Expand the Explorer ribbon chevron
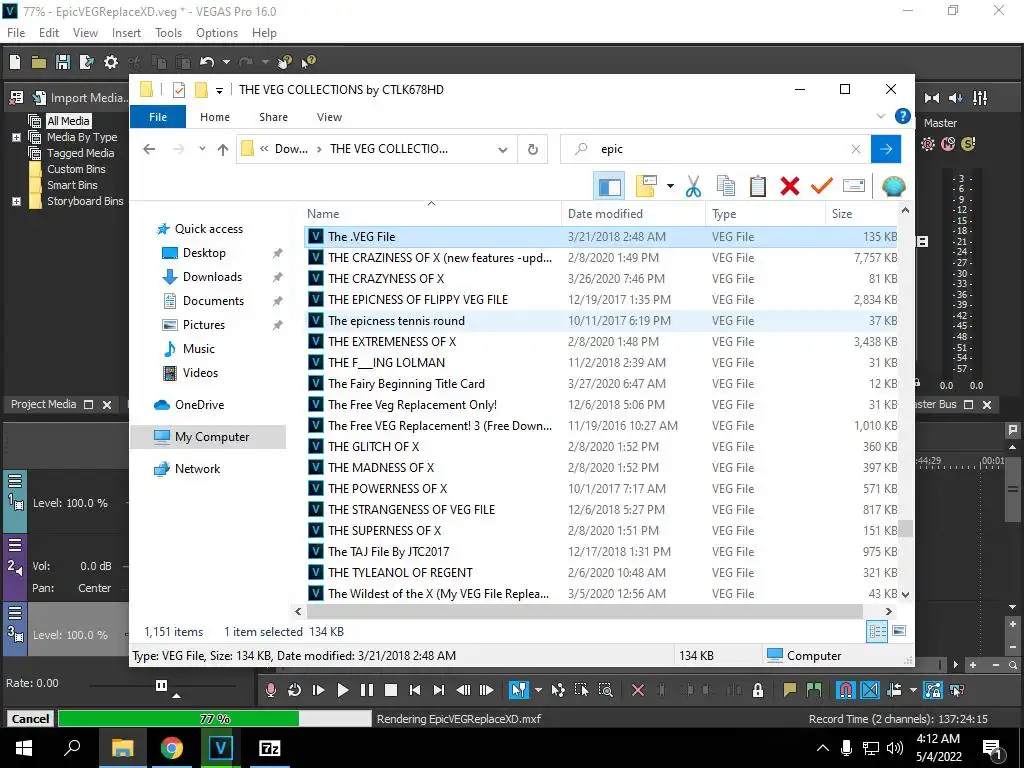Screen dimensions: 1024x768 [880, 116]
